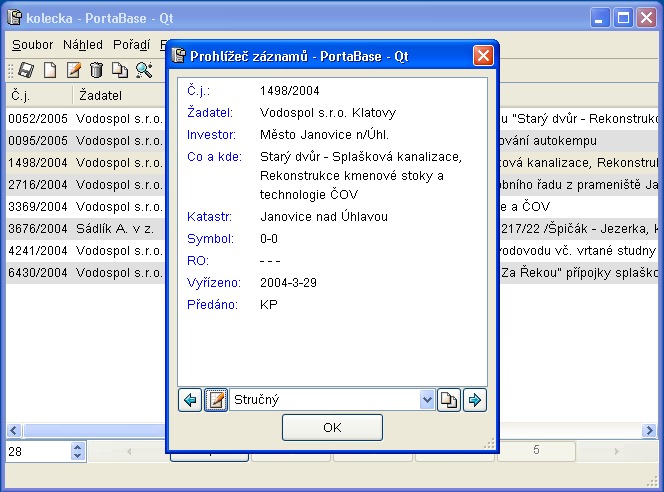Sort by the Žadatel column header
The height and width of the screenshot is (492, 664).
click(119, 95)
